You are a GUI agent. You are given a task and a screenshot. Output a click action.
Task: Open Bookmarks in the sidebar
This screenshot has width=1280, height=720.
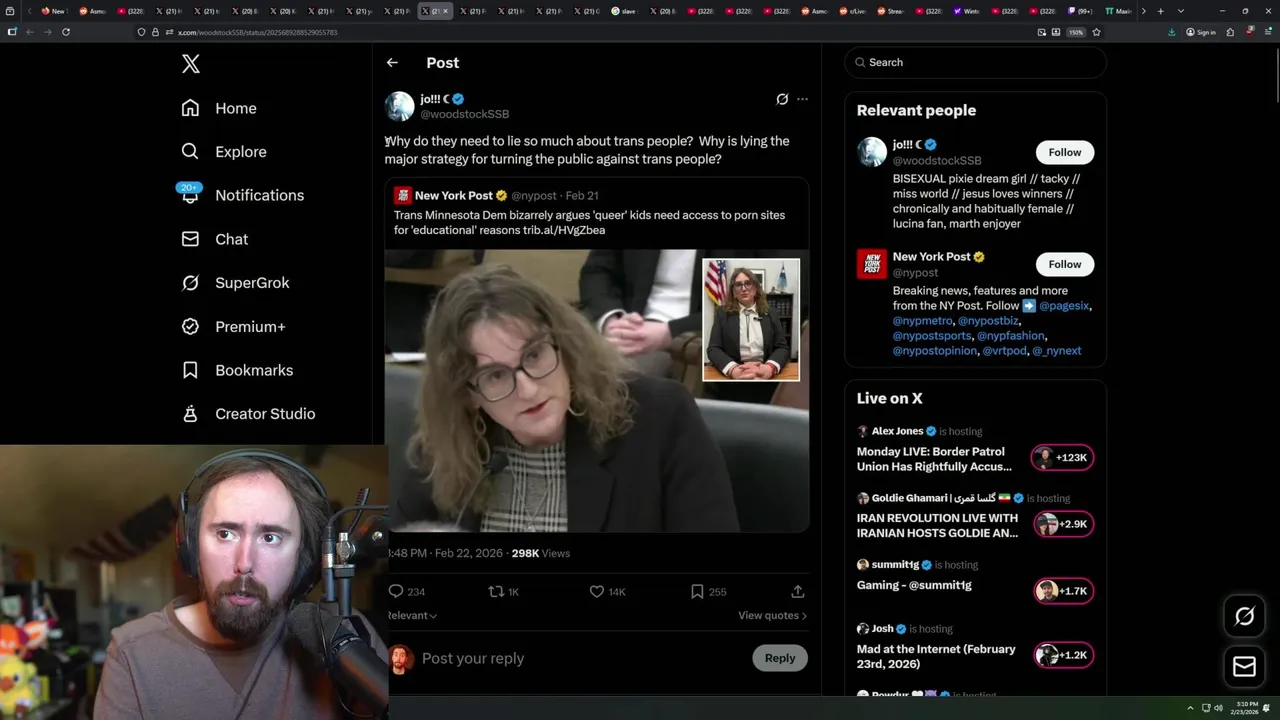point(237,370)
